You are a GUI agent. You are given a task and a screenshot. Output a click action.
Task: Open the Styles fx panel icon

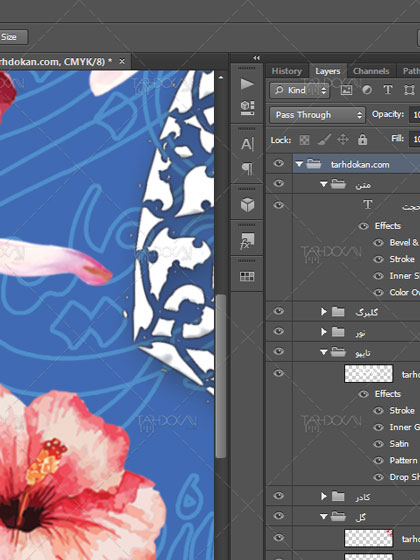[247, 241]
